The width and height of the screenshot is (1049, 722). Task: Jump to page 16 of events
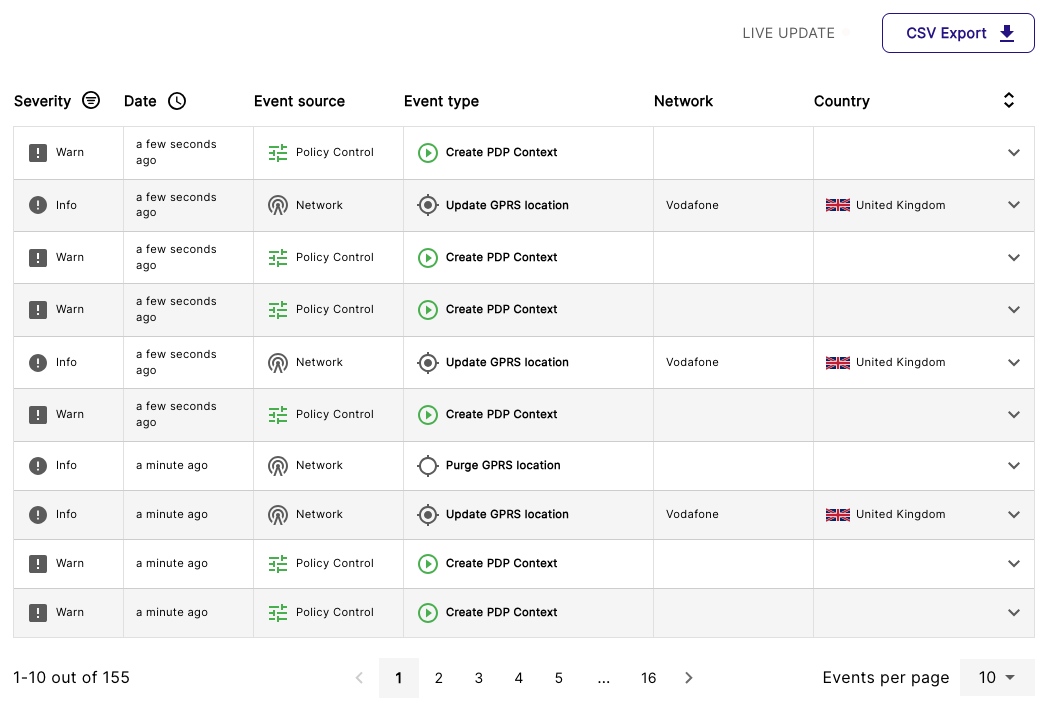coord(648,678)
